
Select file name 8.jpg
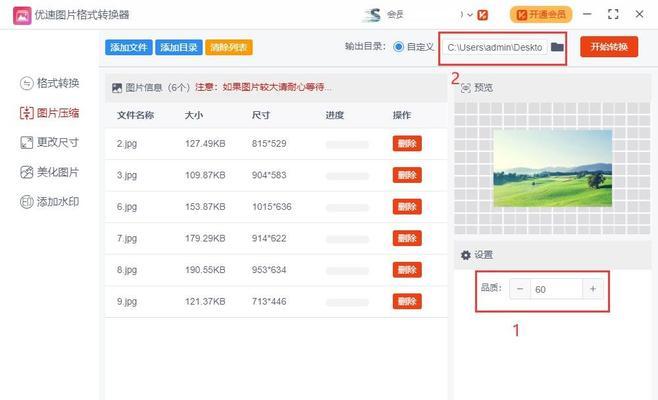[127, 270]
